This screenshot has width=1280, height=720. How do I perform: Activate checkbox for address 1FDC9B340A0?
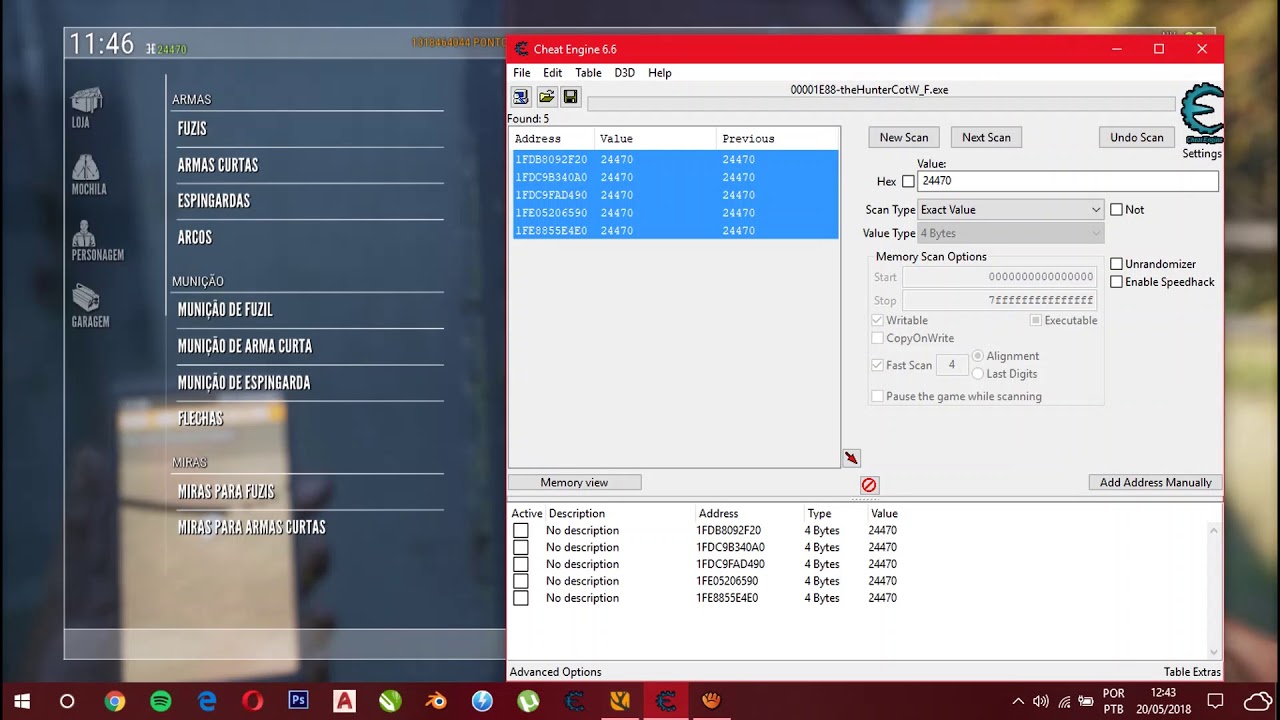(x=520, y=547)
